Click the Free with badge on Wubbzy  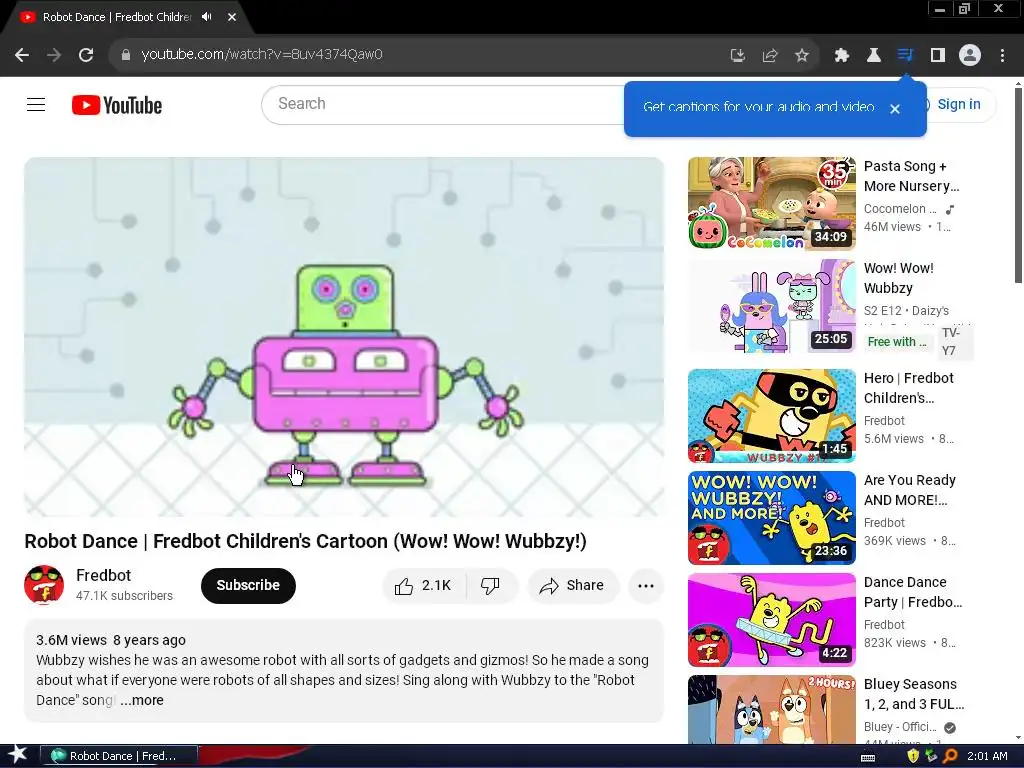pyautogui.click(x=897, y=342)
